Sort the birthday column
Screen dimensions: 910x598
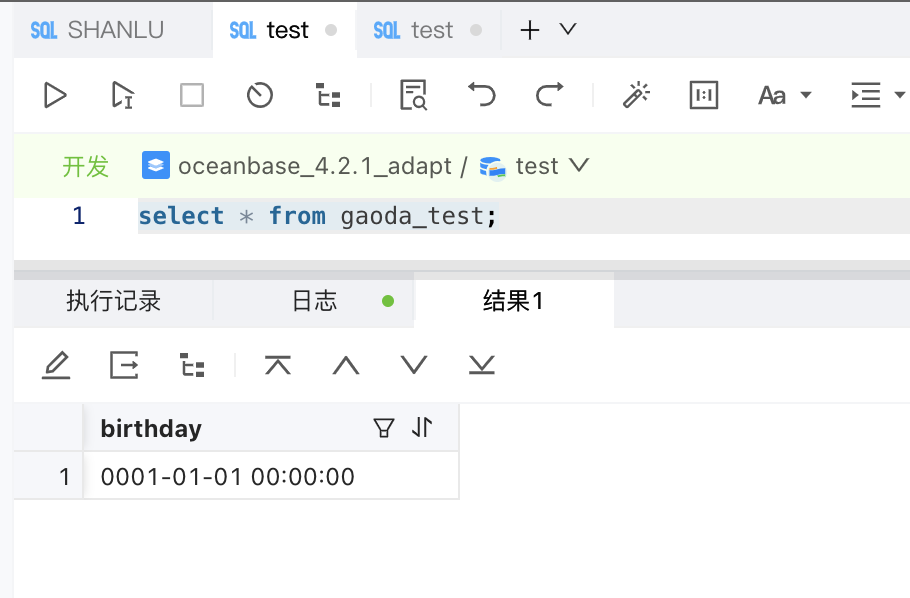(x=421, y=427)
